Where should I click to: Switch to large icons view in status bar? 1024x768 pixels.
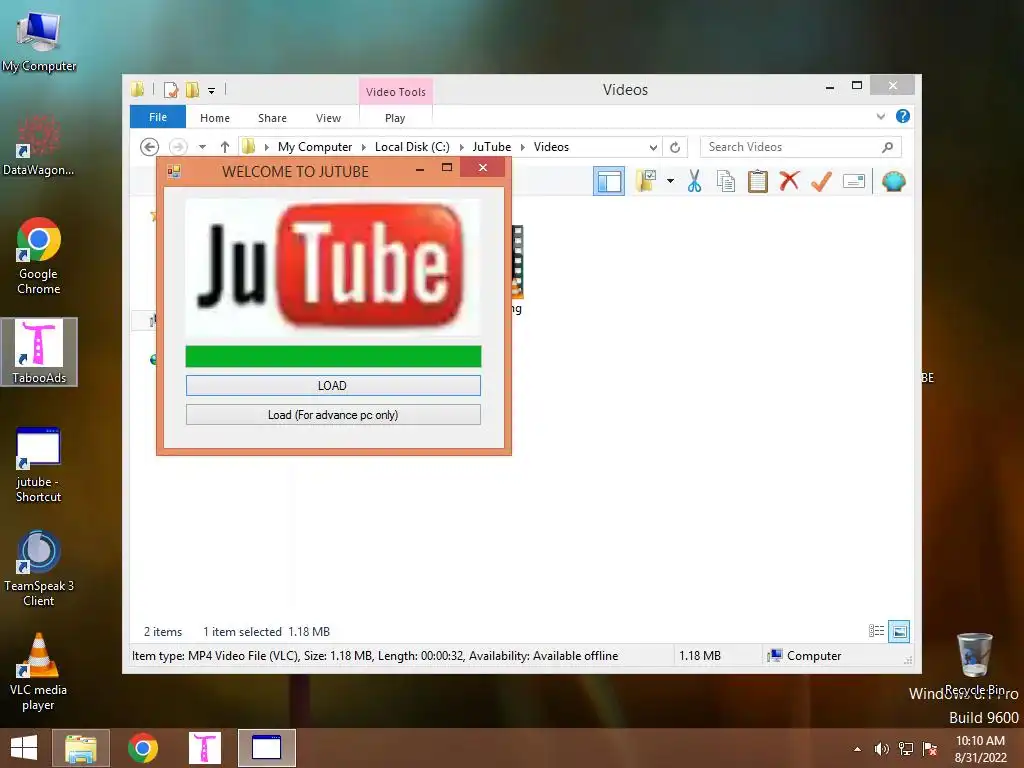pos(899,631)
